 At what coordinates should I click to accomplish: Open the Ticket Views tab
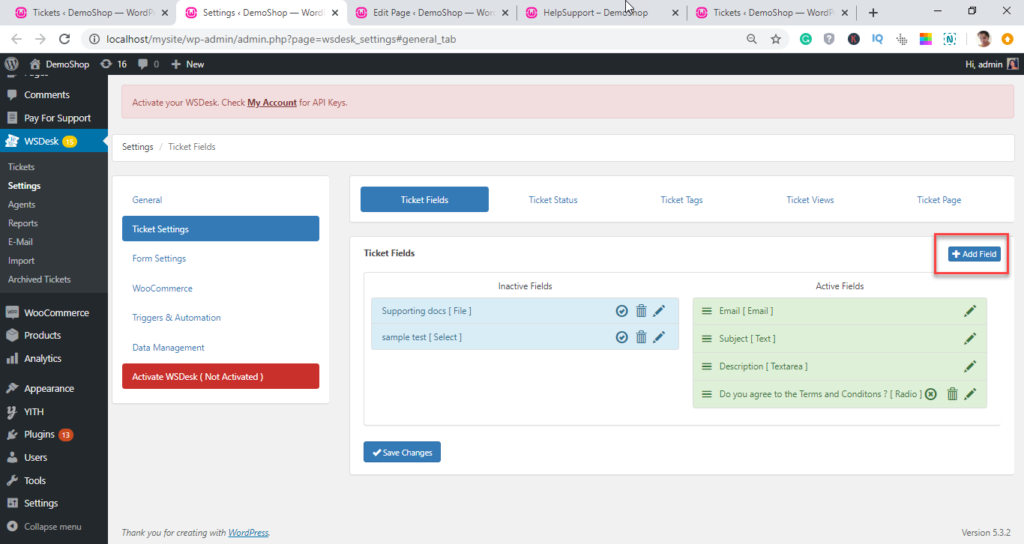[x=810, y=200]
